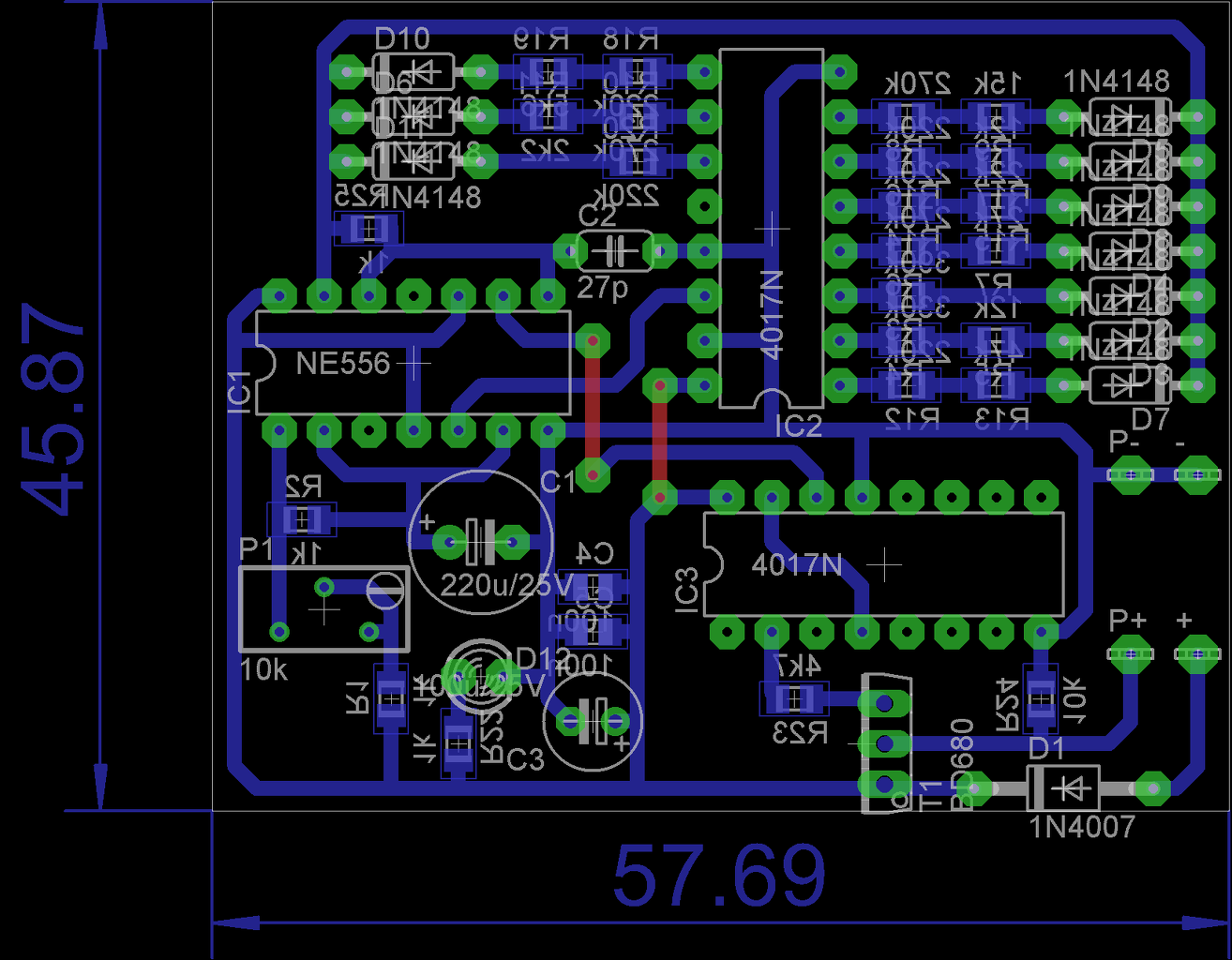This screenshot has width=1232, height=960.
Task: Select the mirrored R23 designator
Action: (x=801, y=732)
